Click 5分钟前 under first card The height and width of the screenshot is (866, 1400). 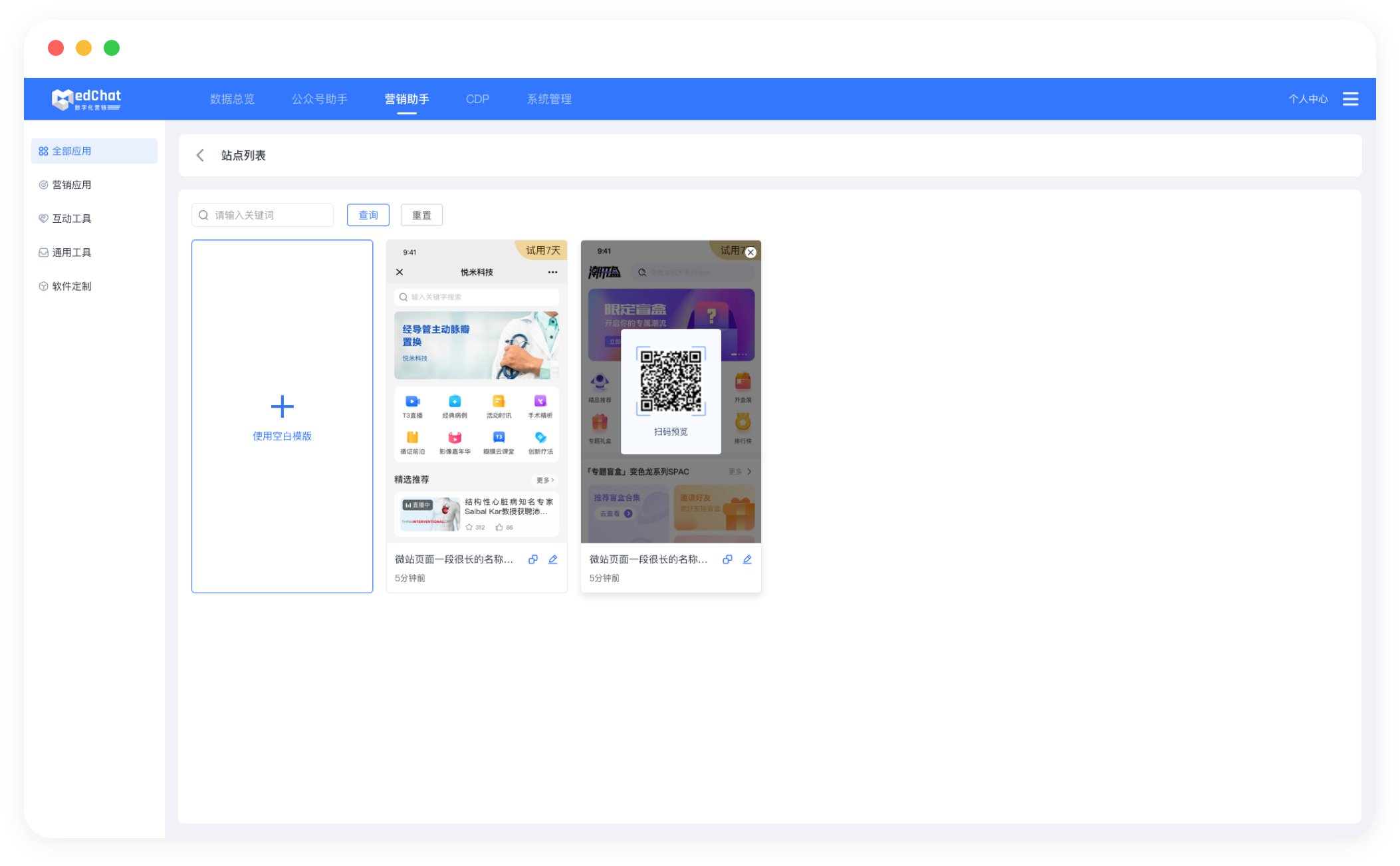tap(410, 579)
